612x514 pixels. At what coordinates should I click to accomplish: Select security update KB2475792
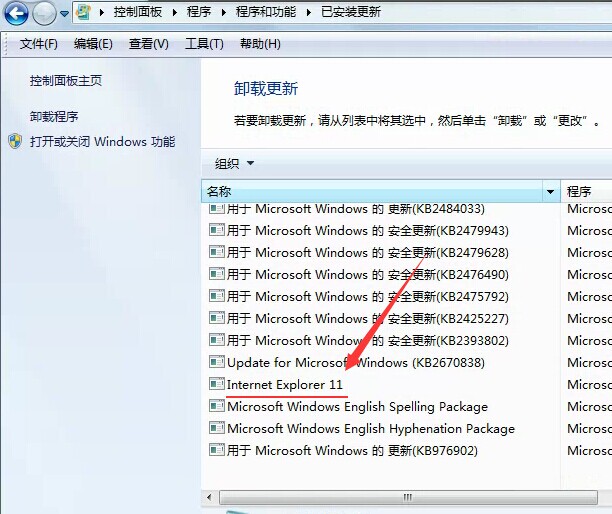click(x=359, y=297)
